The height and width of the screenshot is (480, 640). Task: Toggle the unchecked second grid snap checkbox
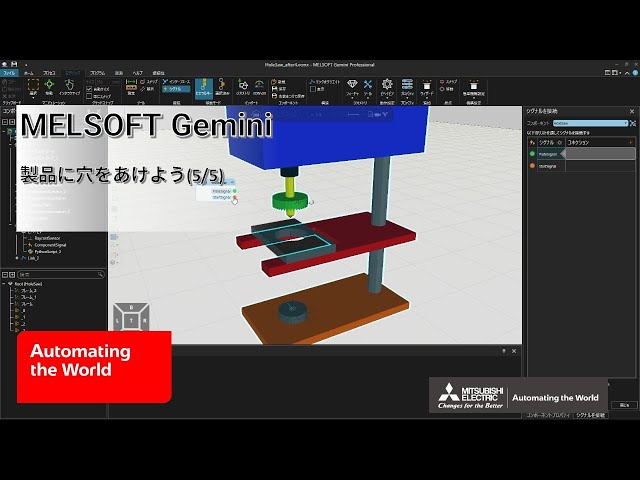[x=89, y=96]
